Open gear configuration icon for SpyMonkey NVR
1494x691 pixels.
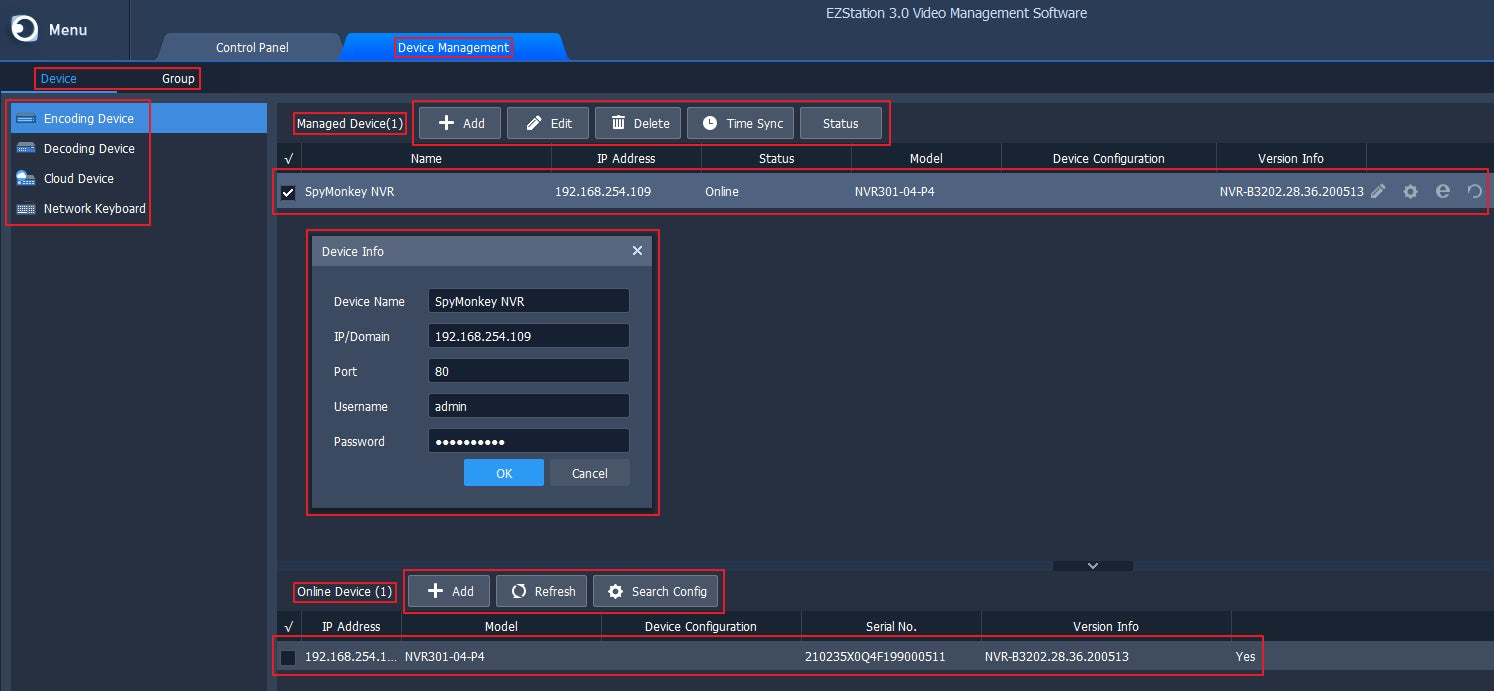coord(1410,191)
